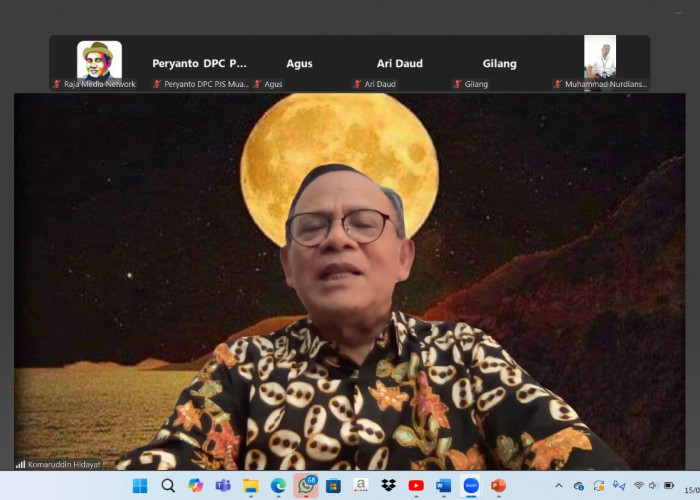Select the Gilang participant tile
Screen dimensions: 700x500
[x=500, y=63]
